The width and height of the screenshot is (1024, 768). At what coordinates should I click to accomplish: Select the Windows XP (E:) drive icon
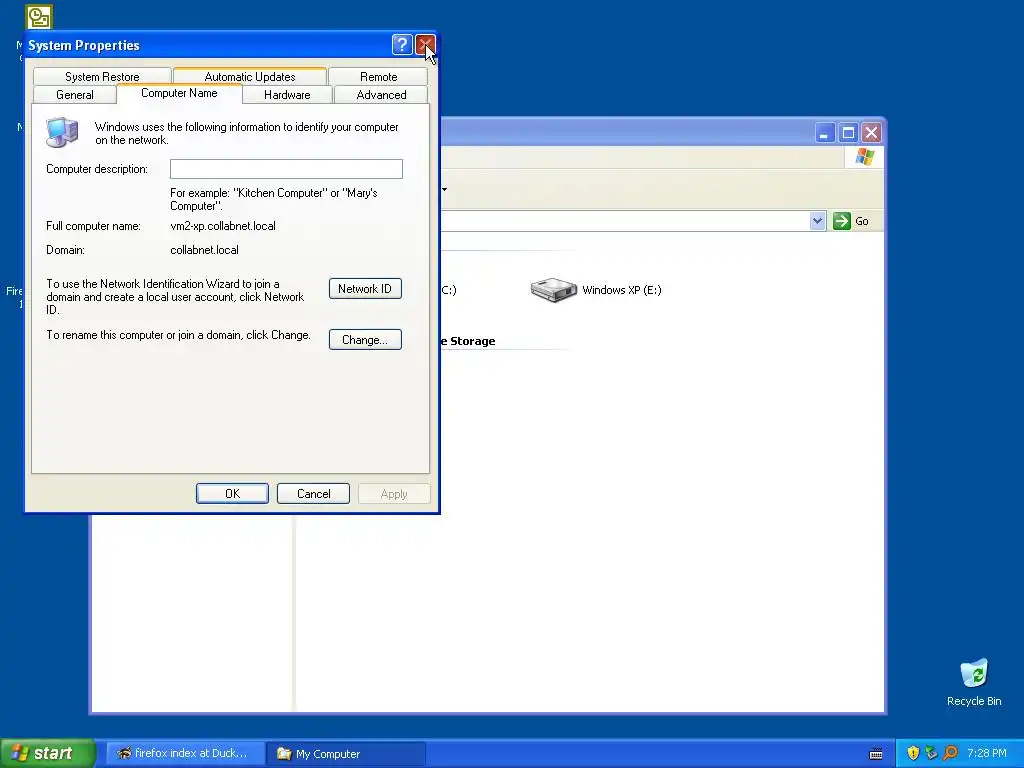(x=553, y=290)
